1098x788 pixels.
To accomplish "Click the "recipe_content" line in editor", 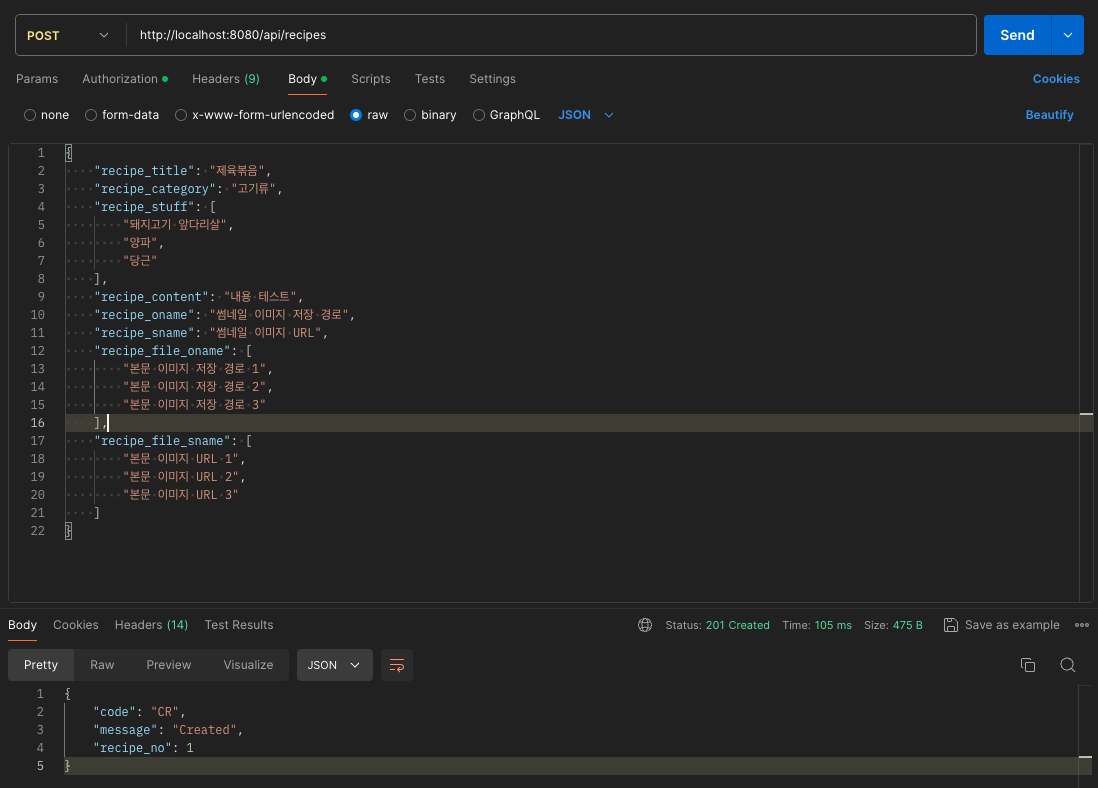I will click(x=198, y=297).
